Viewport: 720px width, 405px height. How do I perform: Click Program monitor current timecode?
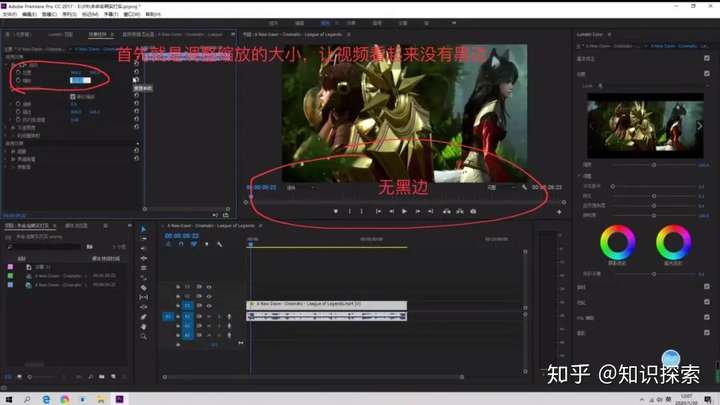click(261, 187)
